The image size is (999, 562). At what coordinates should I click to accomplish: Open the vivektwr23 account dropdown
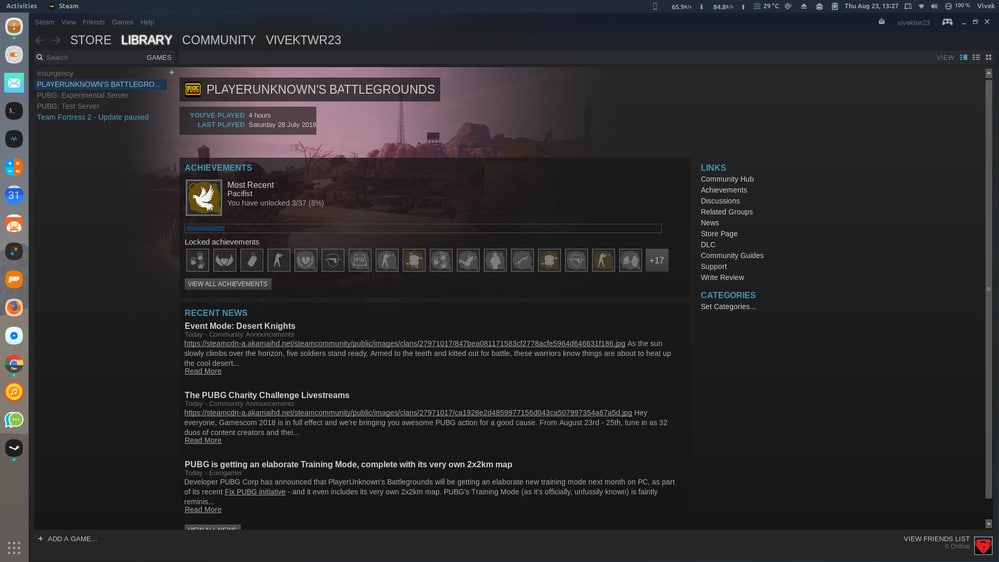click(913, 22)
